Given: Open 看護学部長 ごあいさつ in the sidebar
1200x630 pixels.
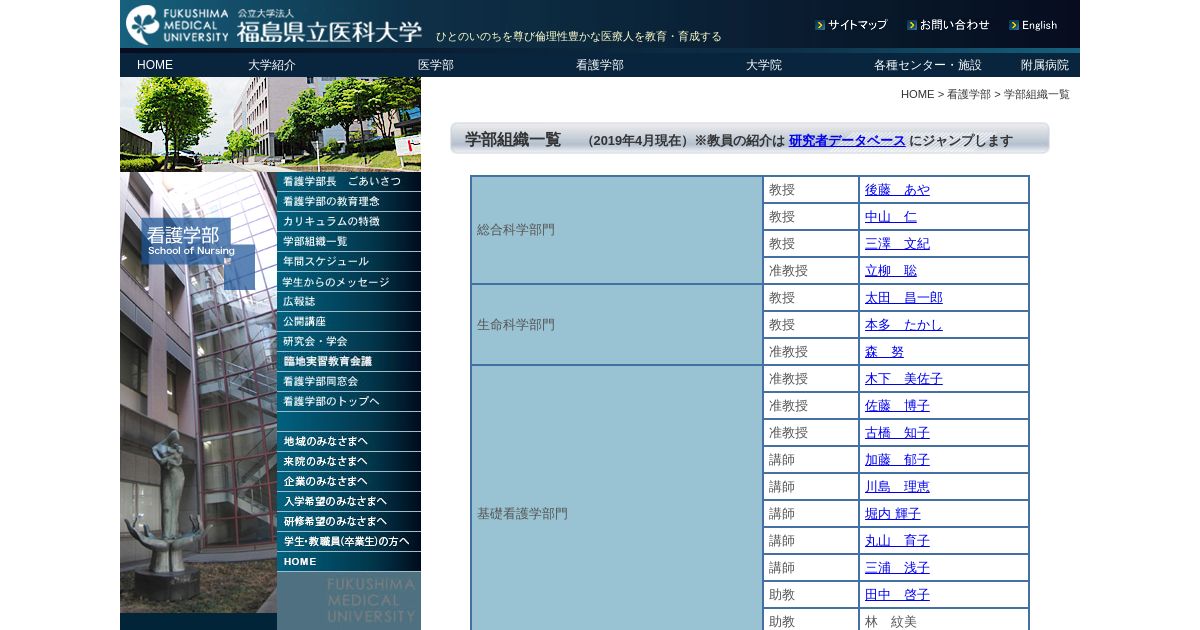Looking at the screenshot, I should pyautogui.click(x=349, y=182).
